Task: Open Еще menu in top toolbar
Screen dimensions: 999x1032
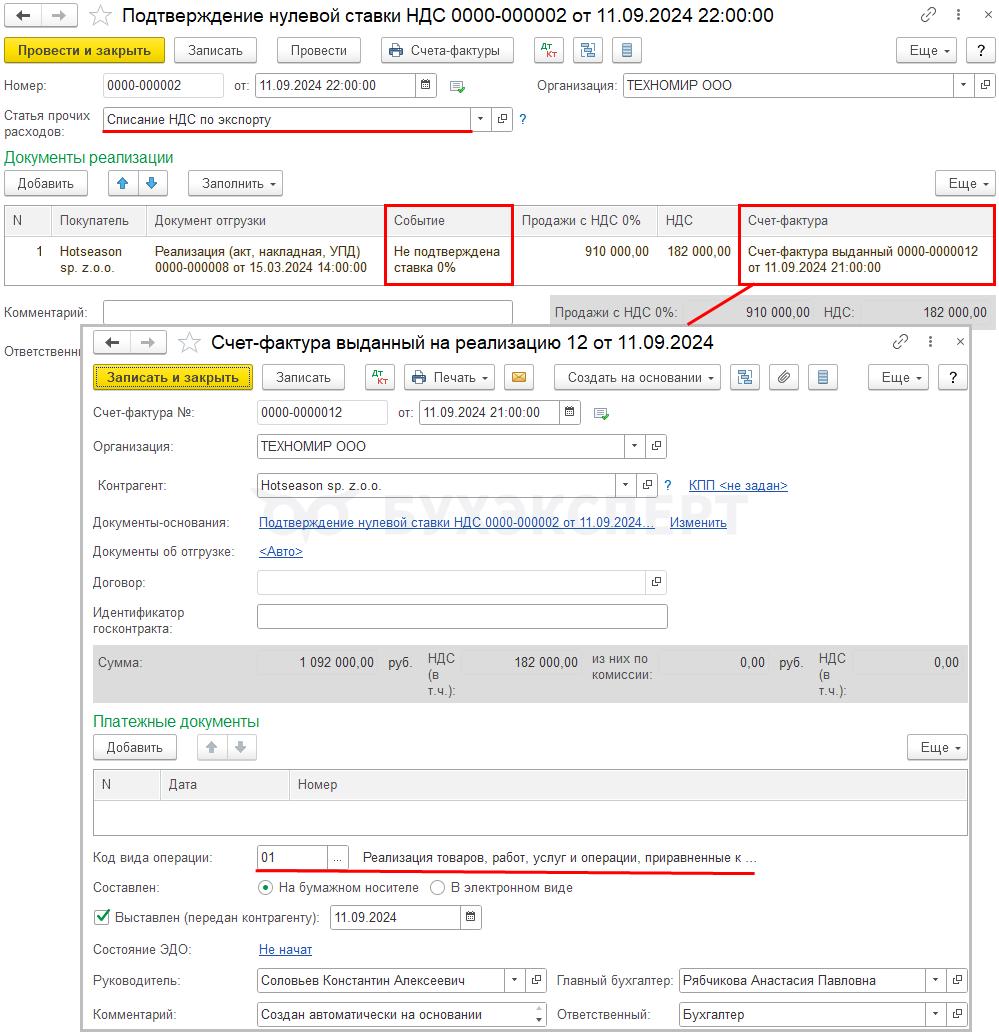Action: coord(926,50)
